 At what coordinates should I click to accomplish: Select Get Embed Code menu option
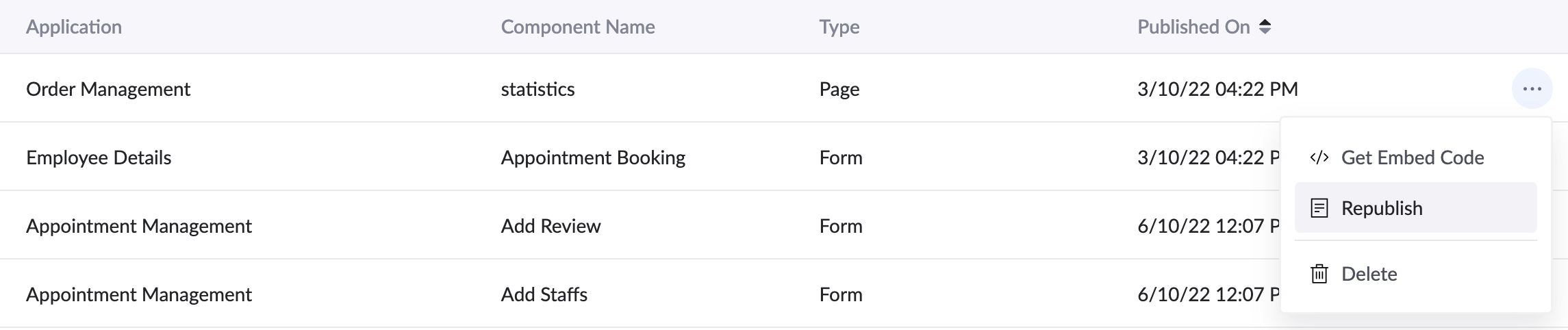(x=1412, y=157)
